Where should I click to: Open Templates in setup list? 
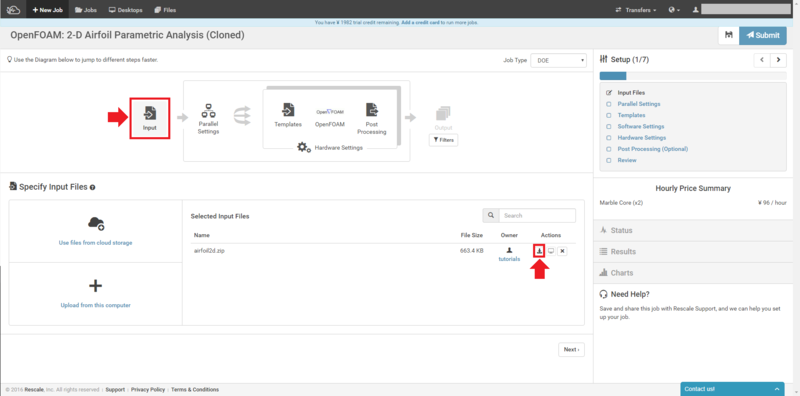tap(631, 115)
